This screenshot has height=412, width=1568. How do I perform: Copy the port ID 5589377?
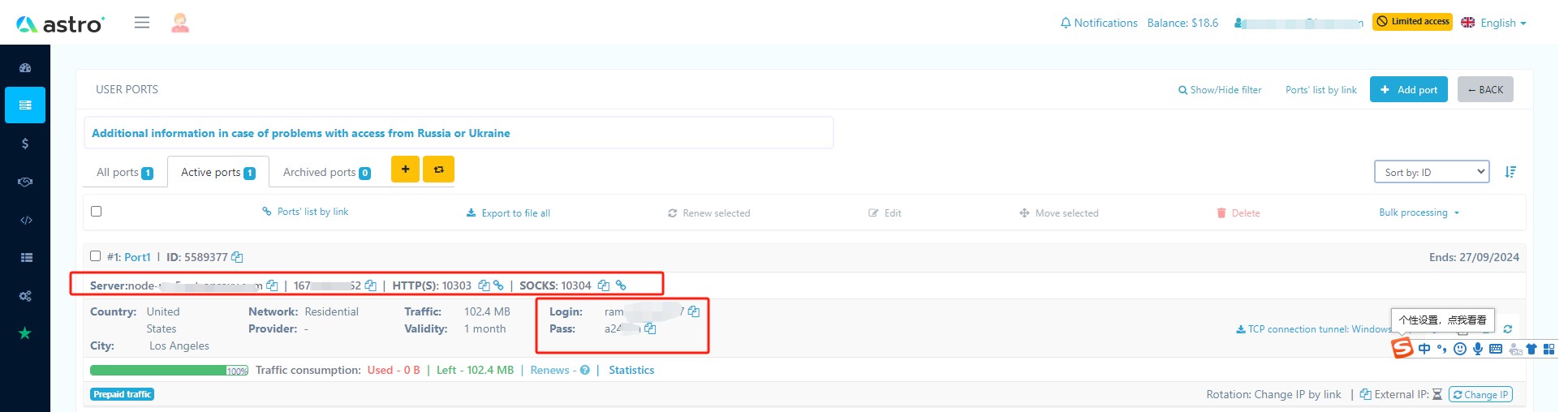point(237,257)
